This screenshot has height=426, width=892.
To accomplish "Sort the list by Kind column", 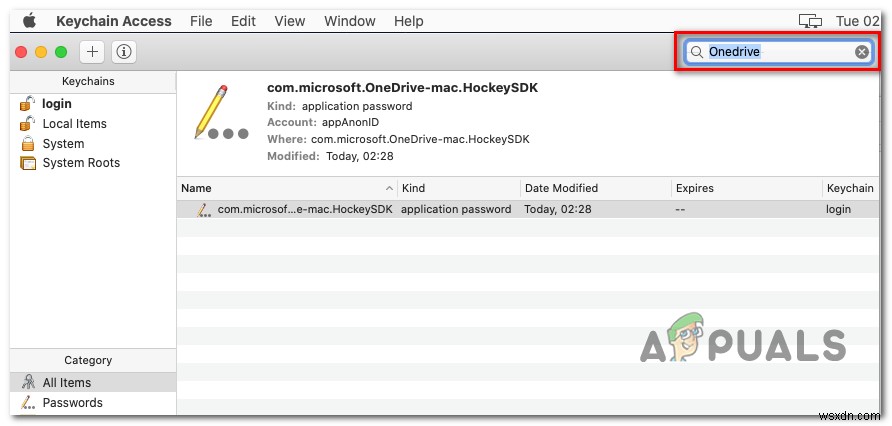I will 459,188.
